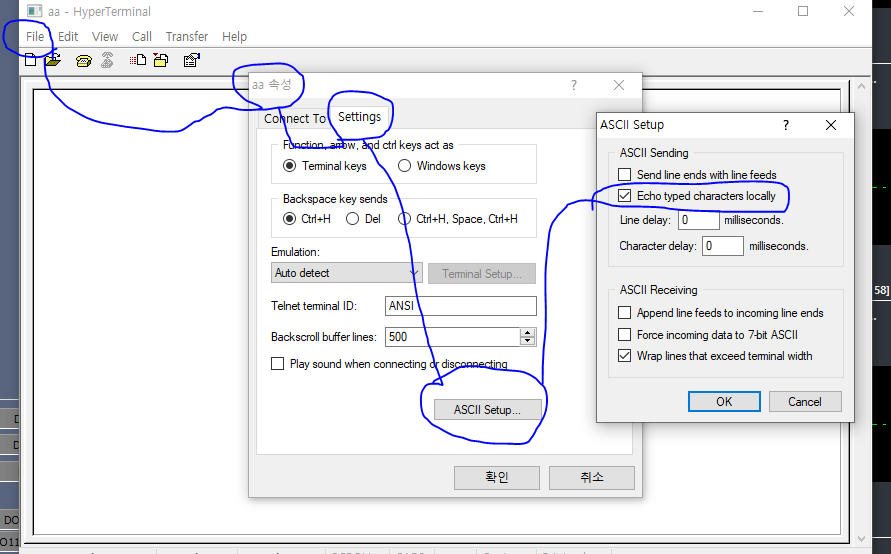Open the Help menu
Screen dimensions: 891x554
234,36
